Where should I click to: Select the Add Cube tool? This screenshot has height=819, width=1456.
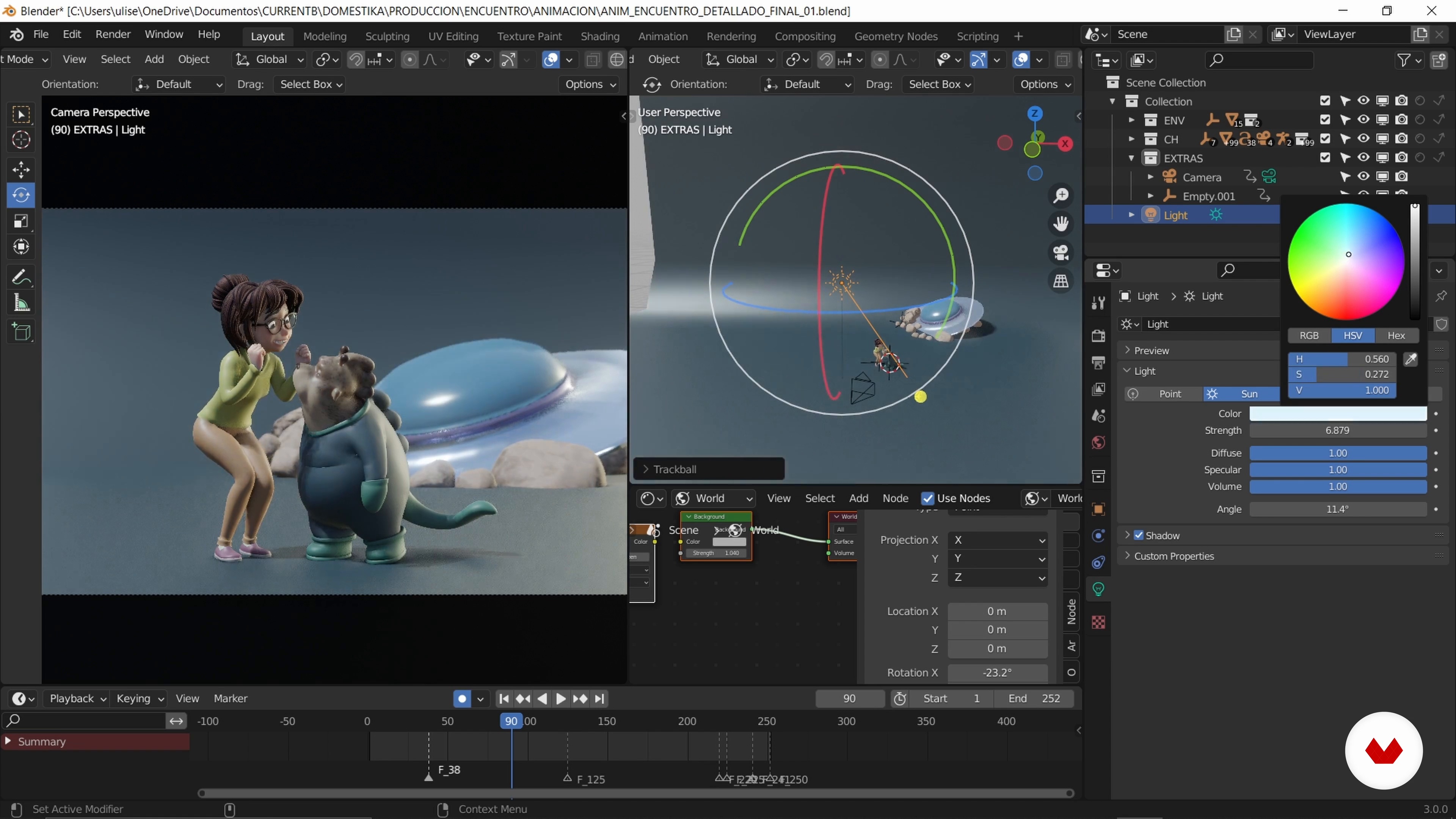pyautogui.click(x=21, y=332)
